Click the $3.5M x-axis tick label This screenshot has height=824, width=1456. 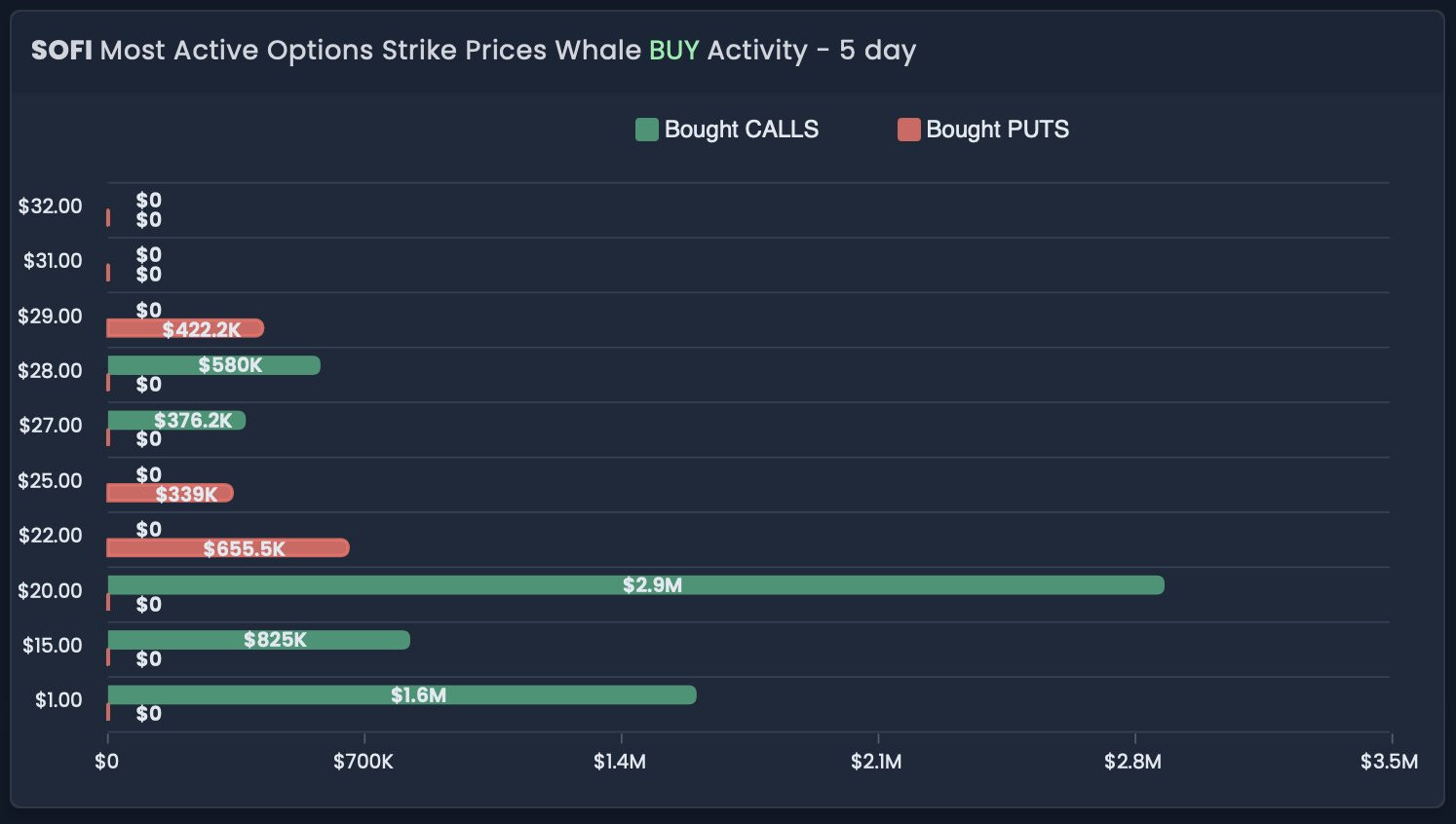(1389, 762)
